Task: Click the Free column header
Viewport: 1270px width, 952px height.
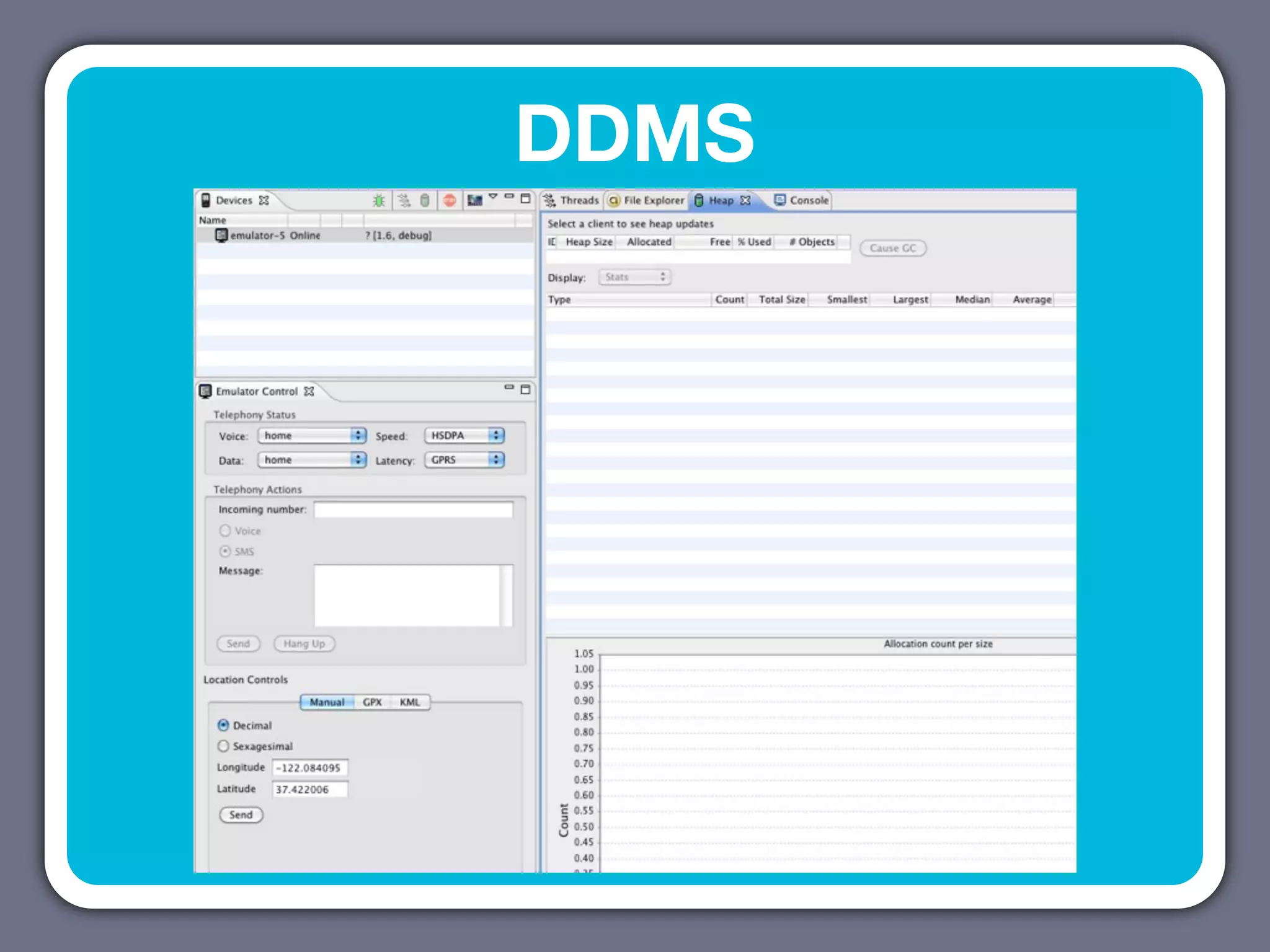Action: point(704,242)
